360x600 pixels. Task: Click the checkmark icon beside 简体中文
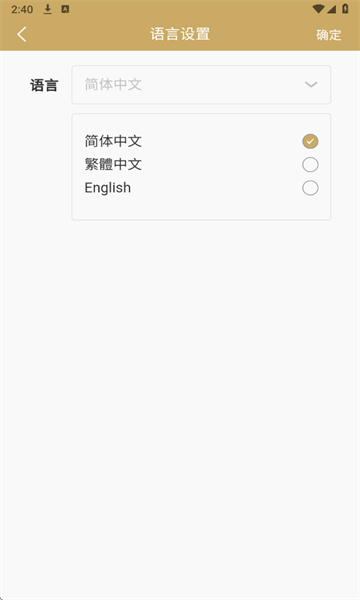coord(310,141)
